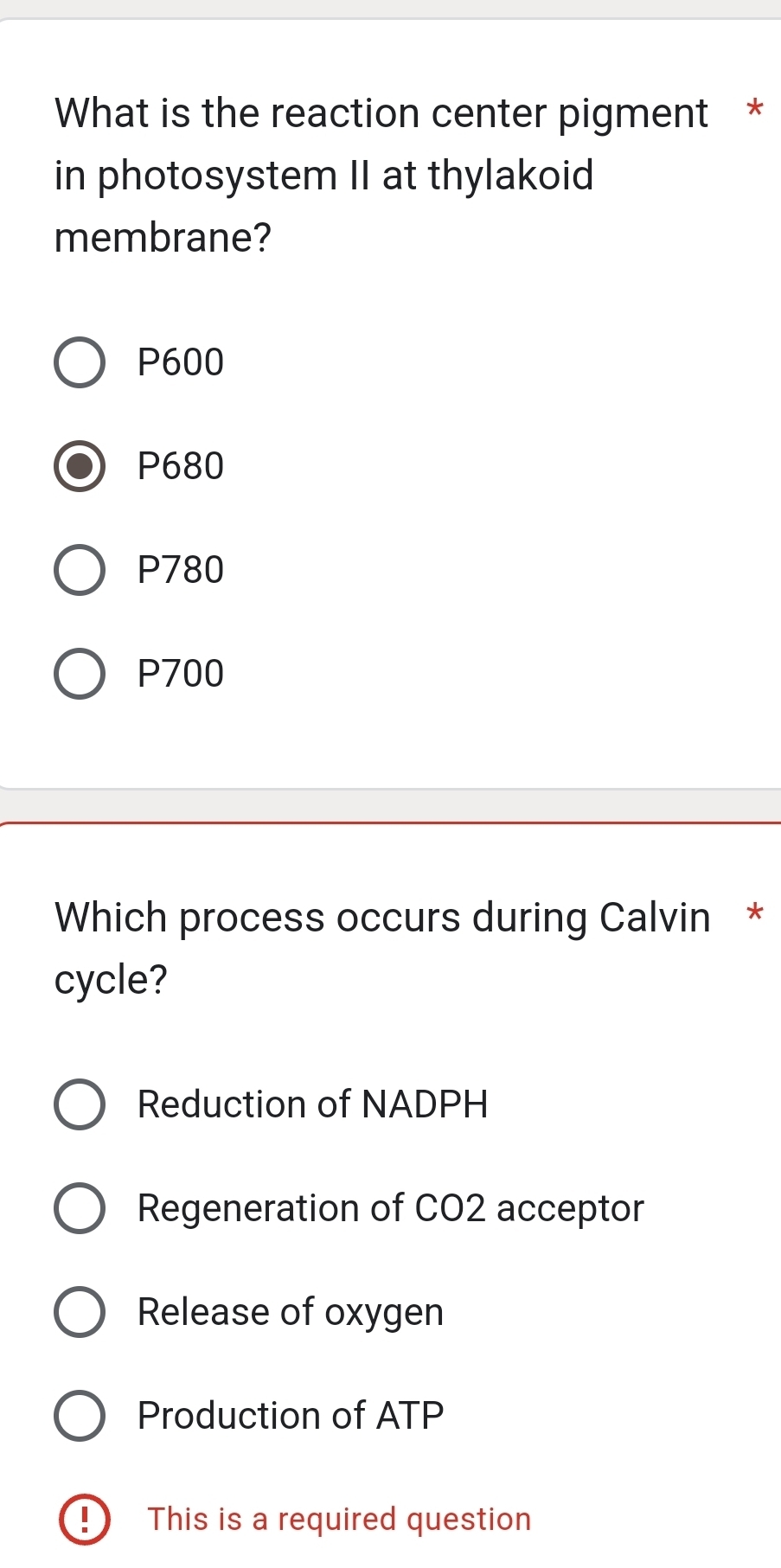This screenshot has height=1568, width=781.
Task: Choose Regeneration of CO2 acceptor
Action: coord(80,1208)
